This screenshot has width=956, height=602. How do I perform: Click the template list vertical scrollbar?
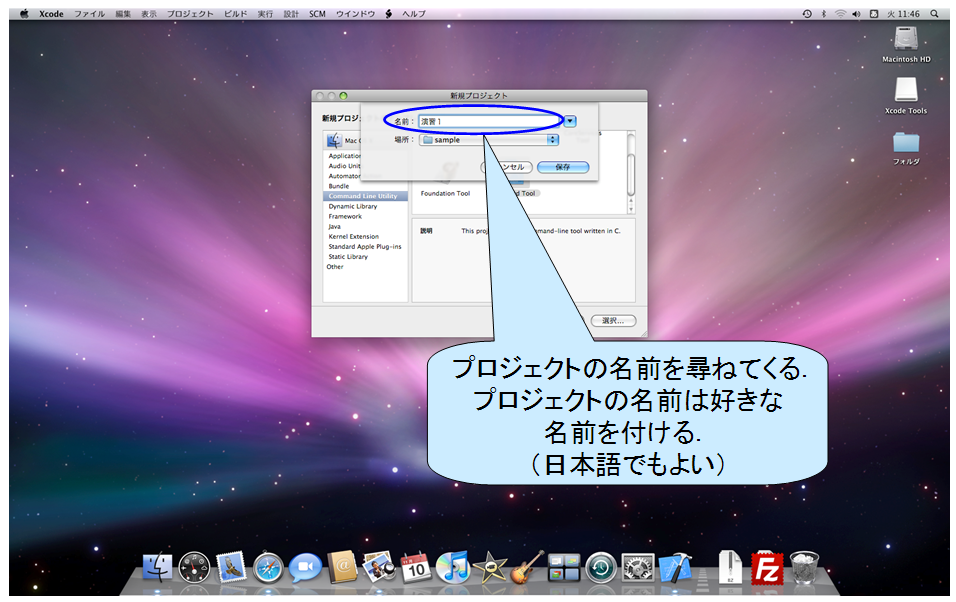[631, 172]
